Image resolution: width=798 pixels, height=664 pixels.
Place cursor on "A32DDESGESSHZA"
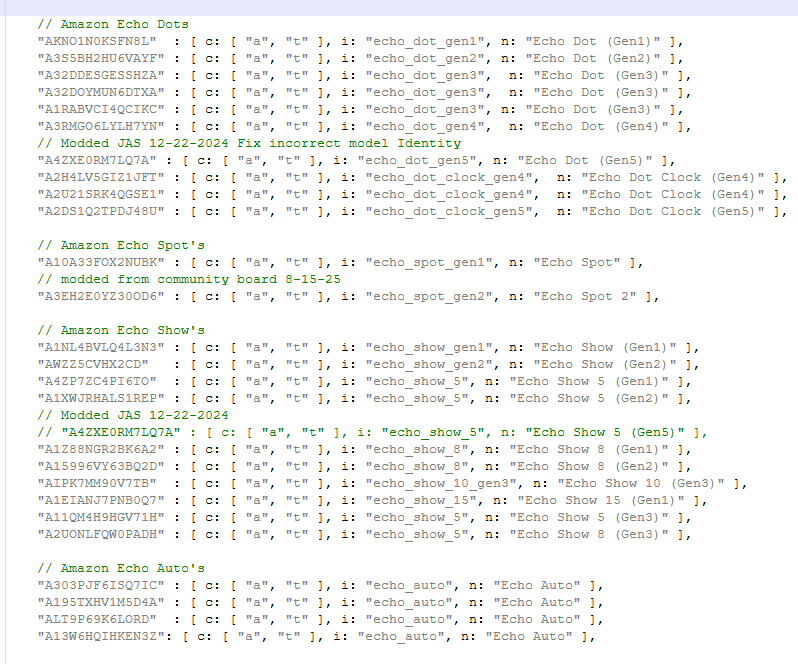click(x=101, y=75)
